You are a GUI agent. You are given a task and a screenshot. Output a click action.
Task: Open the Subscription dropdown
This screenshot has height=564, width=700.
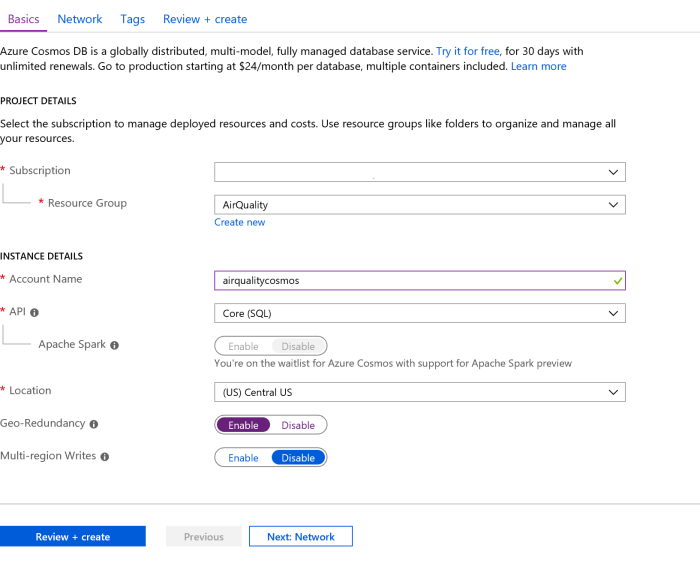coord(420,172)
